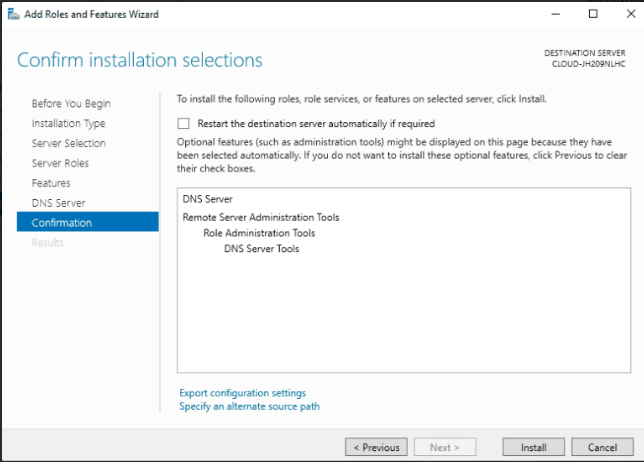Click the Add Roles wizard title bar icon
Screen dimensions: 644x462
pyautogui.click(x=13, y=14)
